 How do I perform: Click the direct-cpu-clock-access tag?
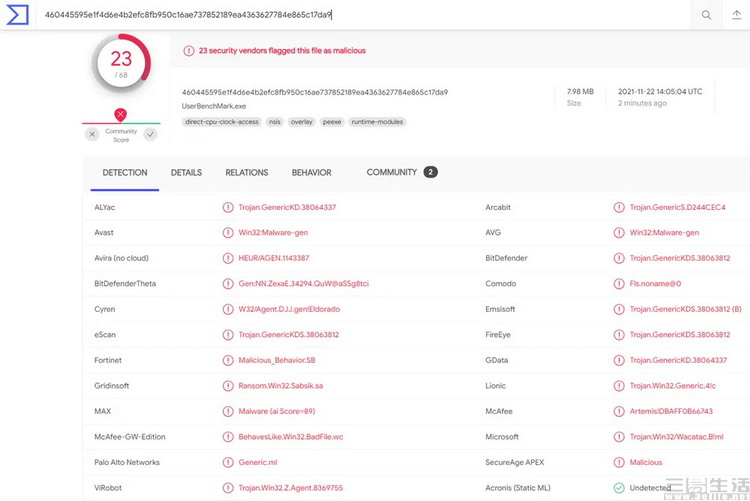point(221,122)
